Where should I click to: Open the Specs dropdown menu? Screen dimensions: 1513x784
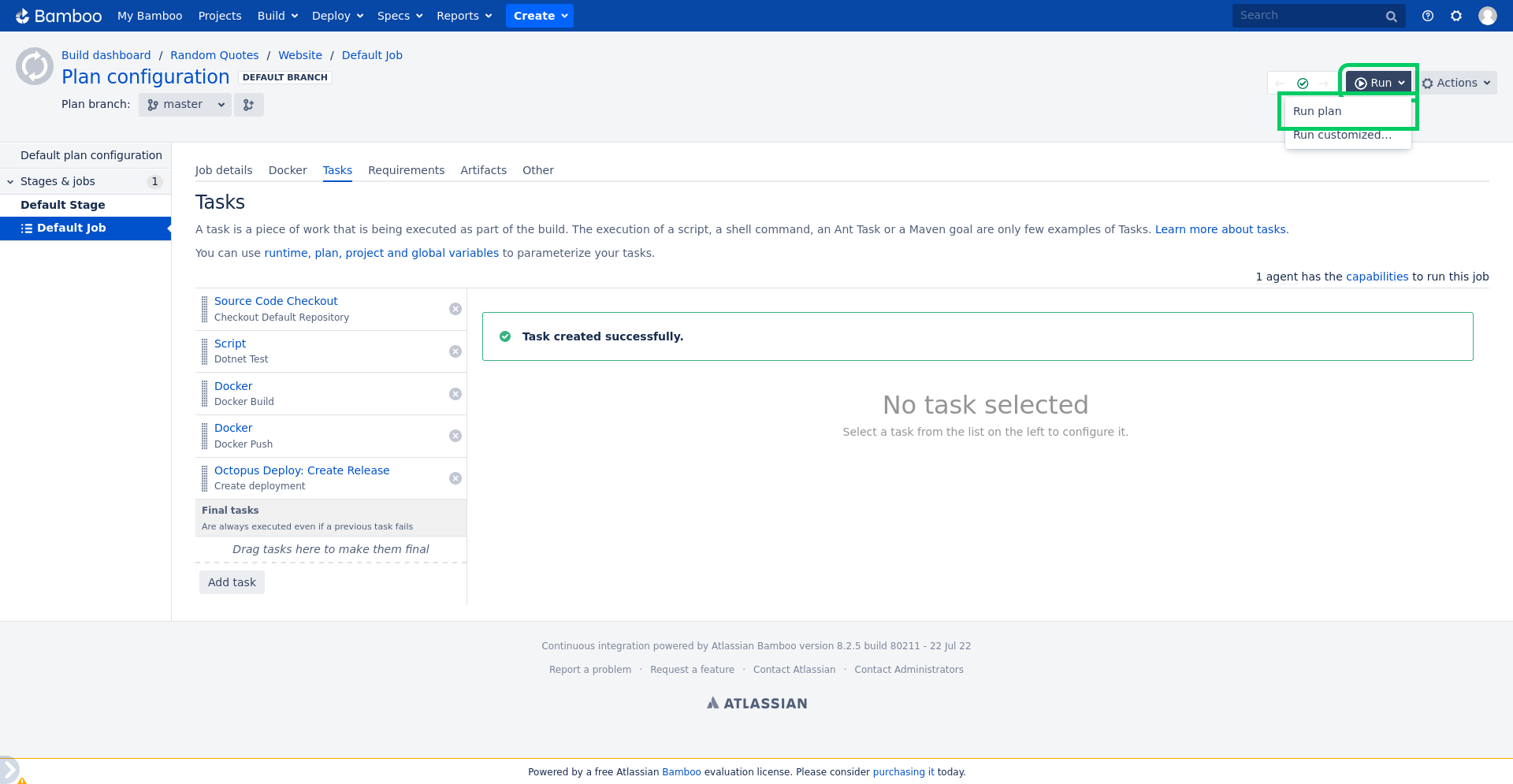pos(400,16)
